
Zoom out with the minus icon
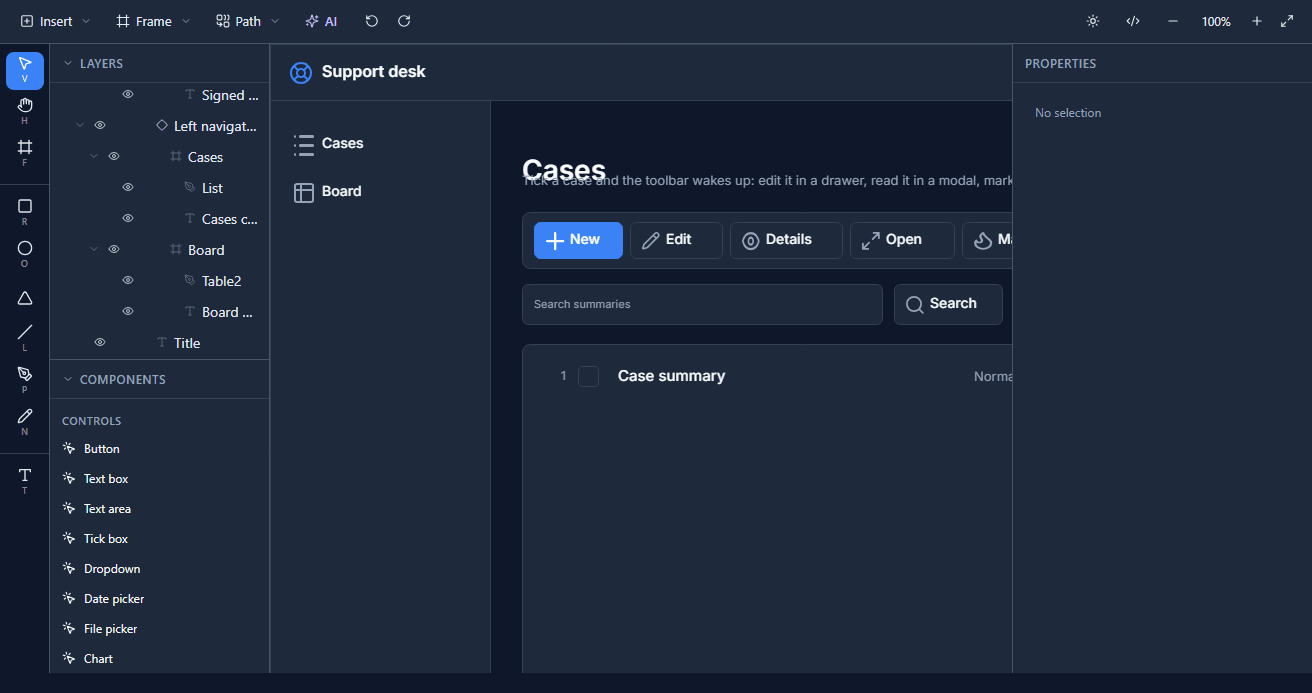point(1173,21)
